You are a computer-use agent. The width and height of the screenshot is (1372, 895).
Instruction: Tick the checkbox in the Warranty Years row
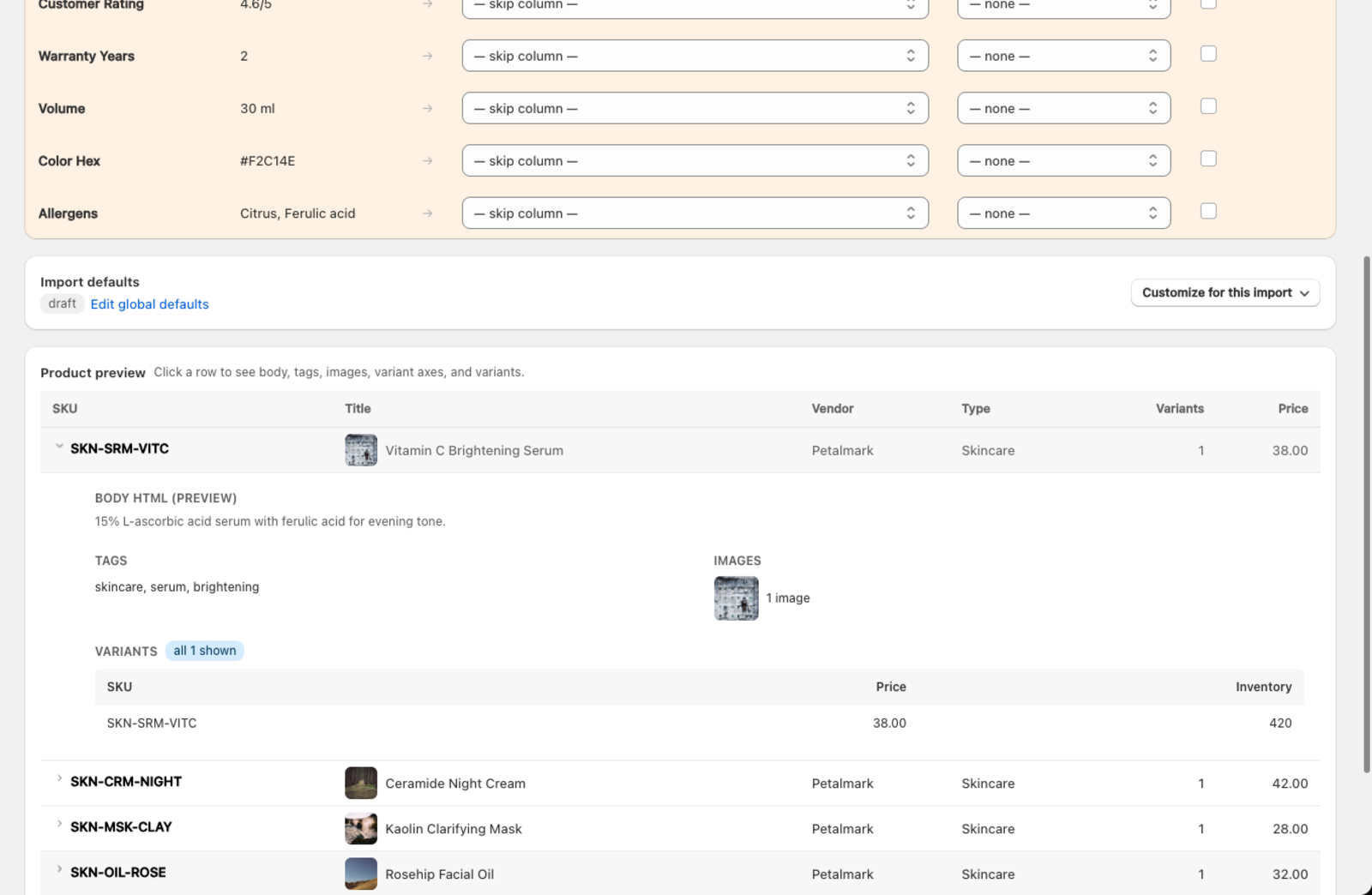point(1208,54)
